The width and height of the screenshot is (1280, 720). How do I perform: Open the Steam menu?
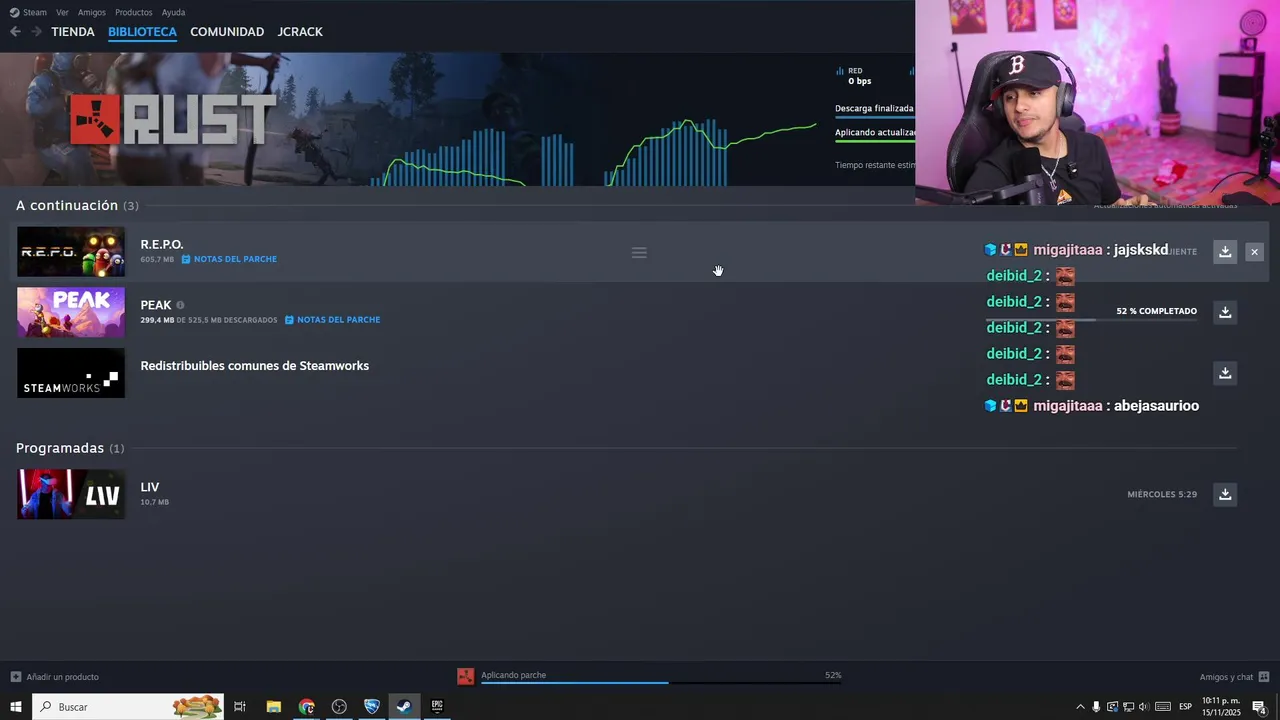pyautogui.click(x=29, y=12)
